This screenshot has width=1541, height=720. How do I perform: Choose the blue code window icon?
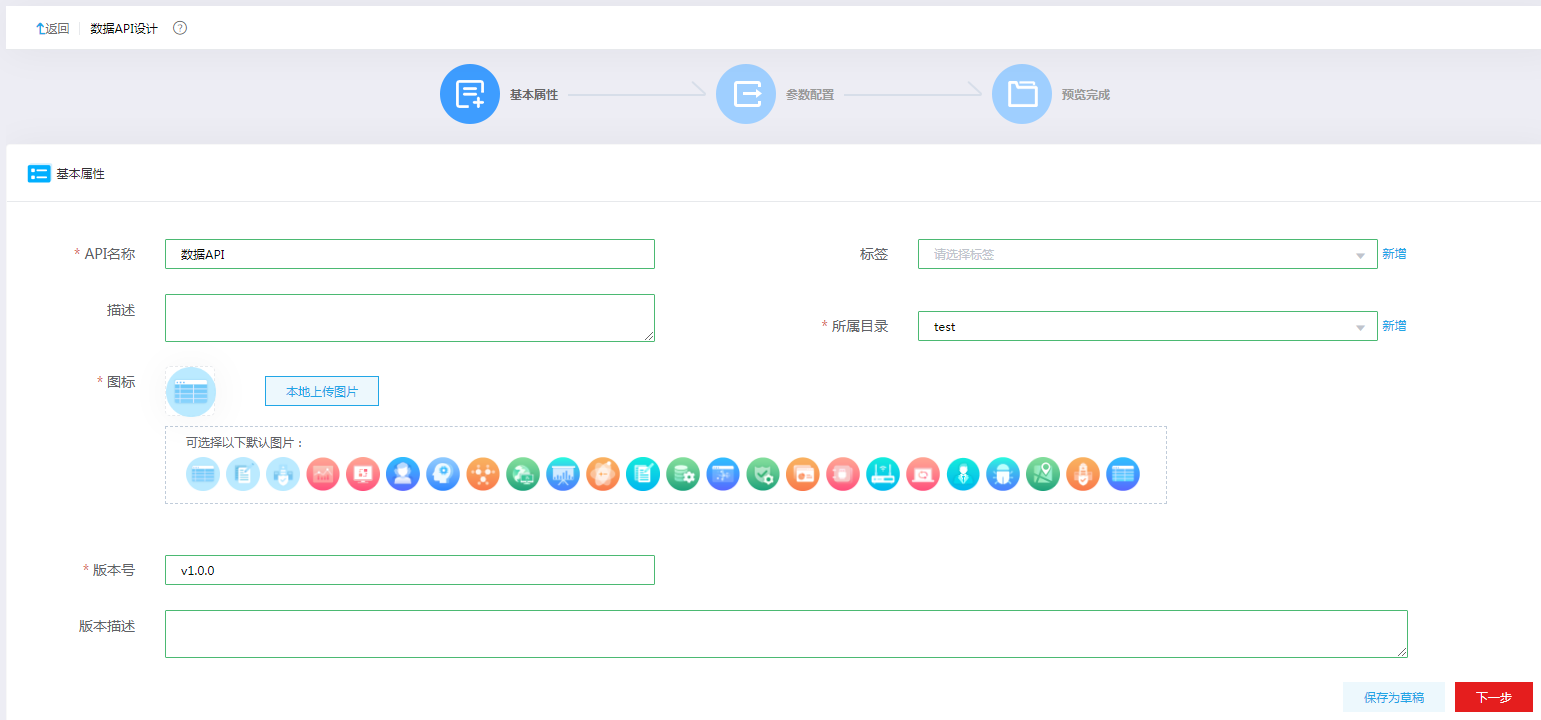[x=723, y=474]
